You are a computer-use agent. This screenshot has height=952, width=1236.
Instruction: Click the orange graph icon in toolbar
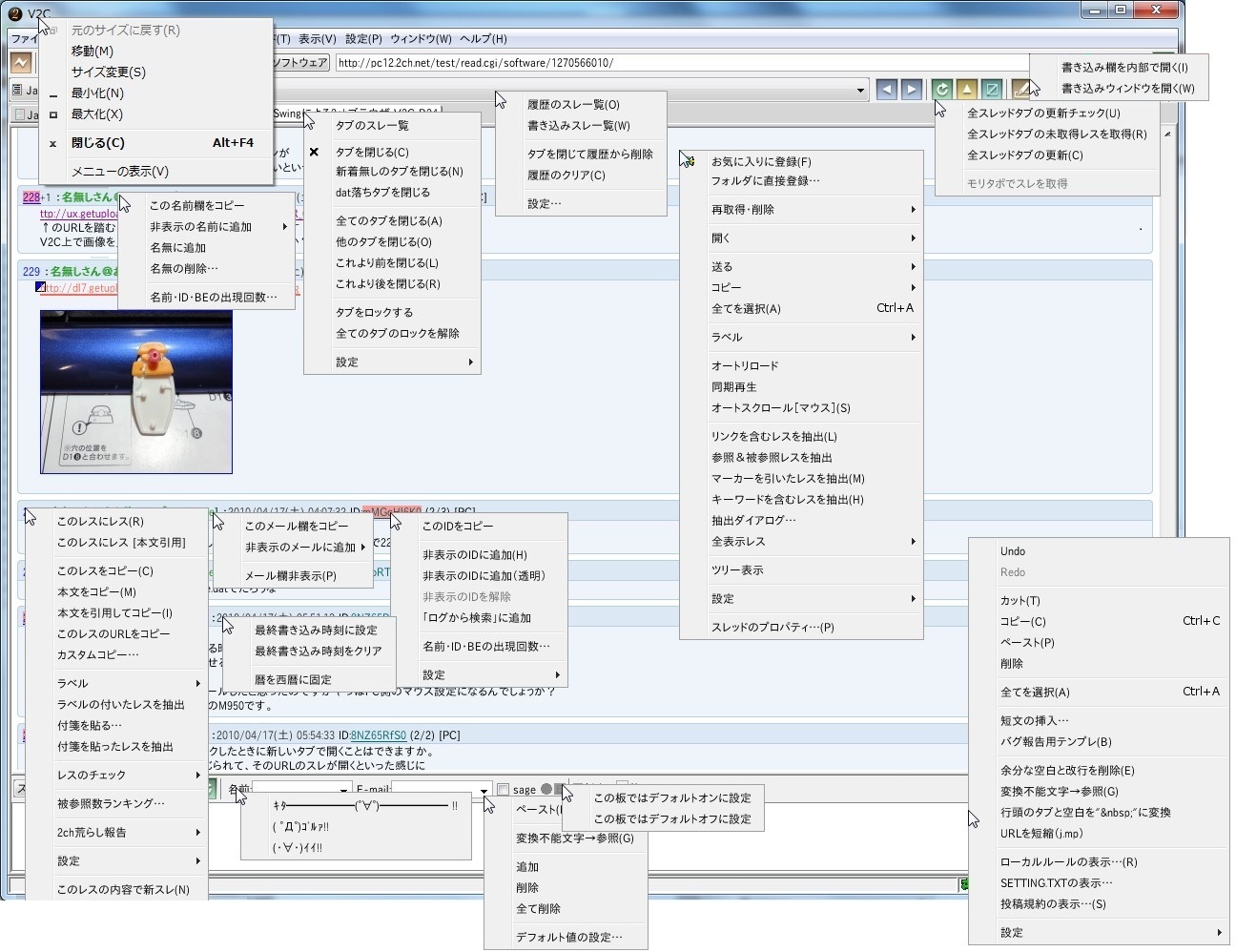coord(21,63)
